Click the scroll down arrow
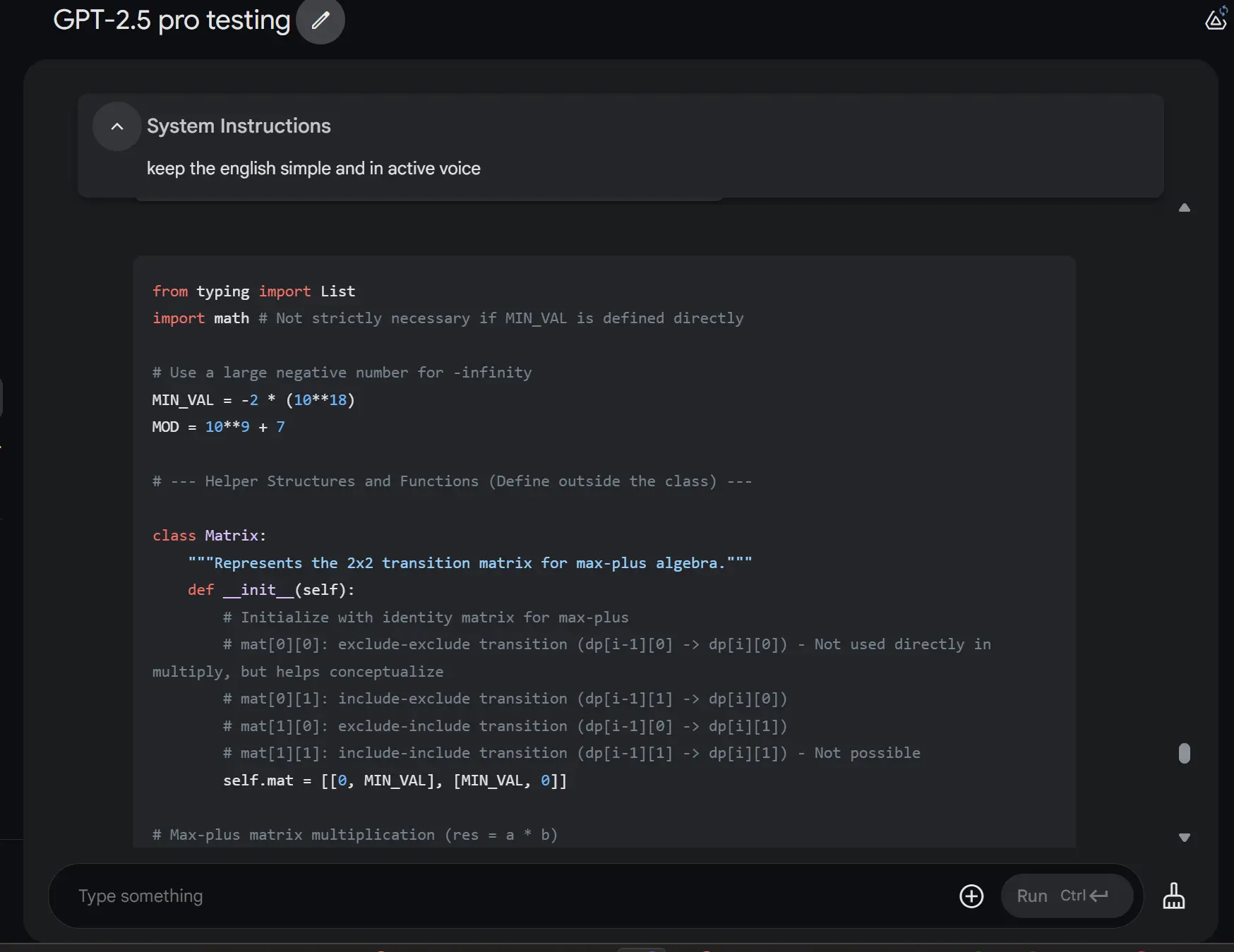Screen dimensions: 1234x952 [x=1185, y=838]
